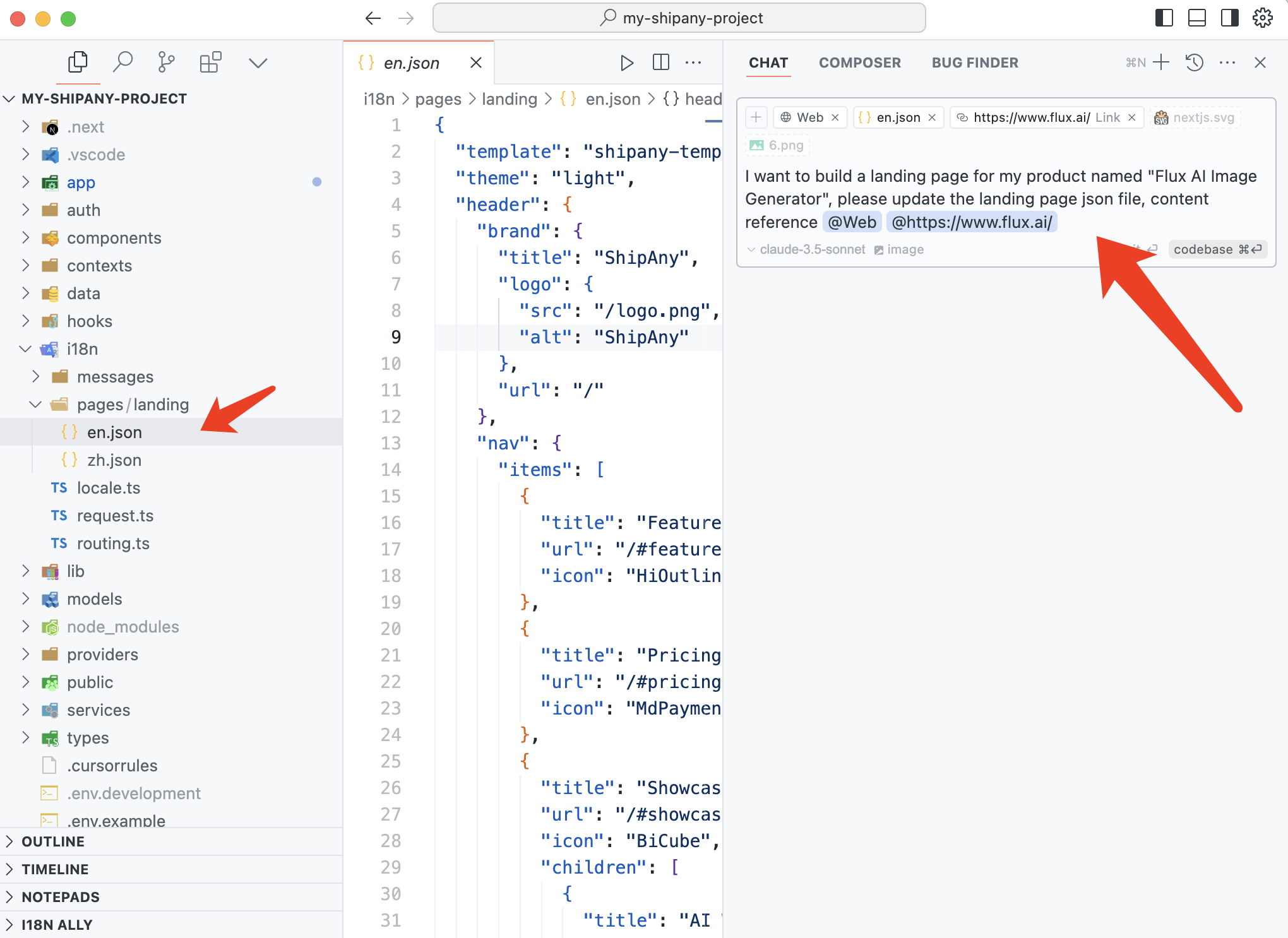Open the claude-3.5-sonnet model dropdown
Viewport: 1288px width, 938px height.
point(806,249)
